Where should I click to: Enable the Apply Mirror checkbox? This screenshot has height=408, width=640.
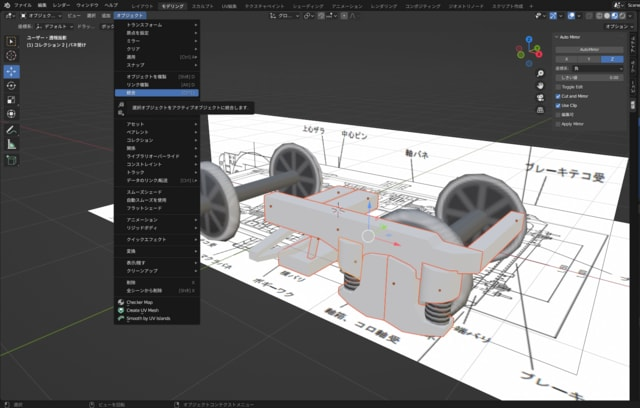[558, 124]
